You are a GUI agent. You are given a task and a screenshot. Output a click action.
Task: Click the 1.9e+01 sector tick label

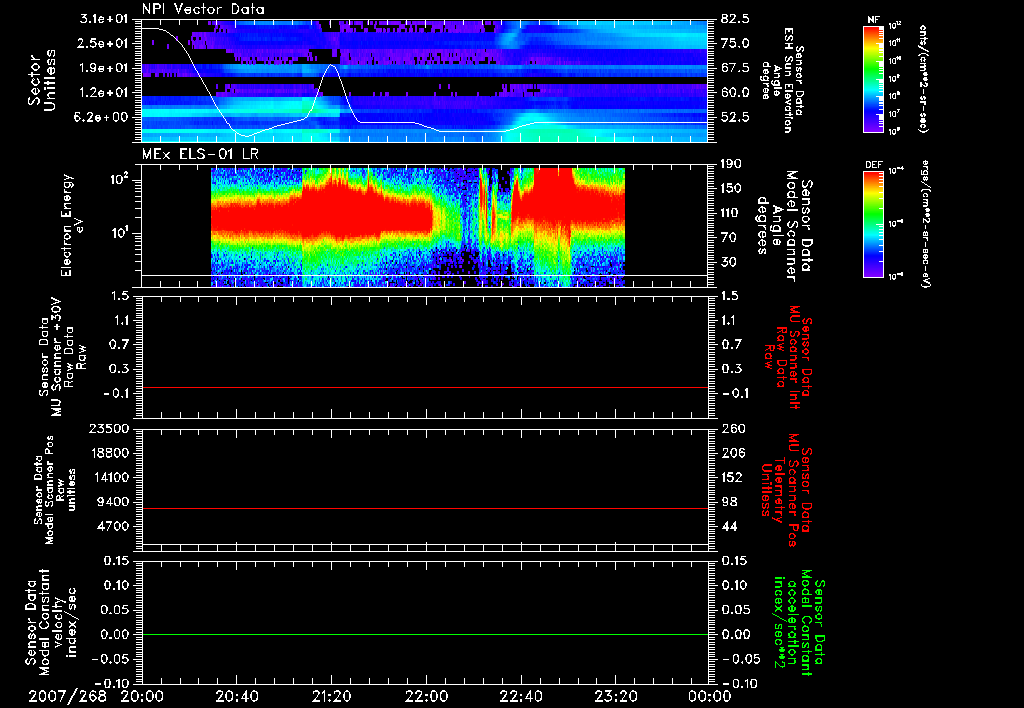(x=104, y=68)
